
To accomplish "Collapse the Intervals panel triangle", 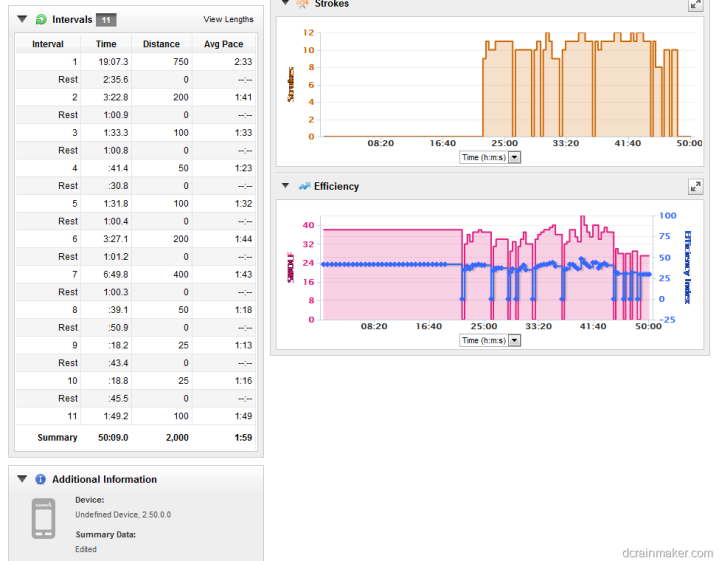I will [22, 19].
